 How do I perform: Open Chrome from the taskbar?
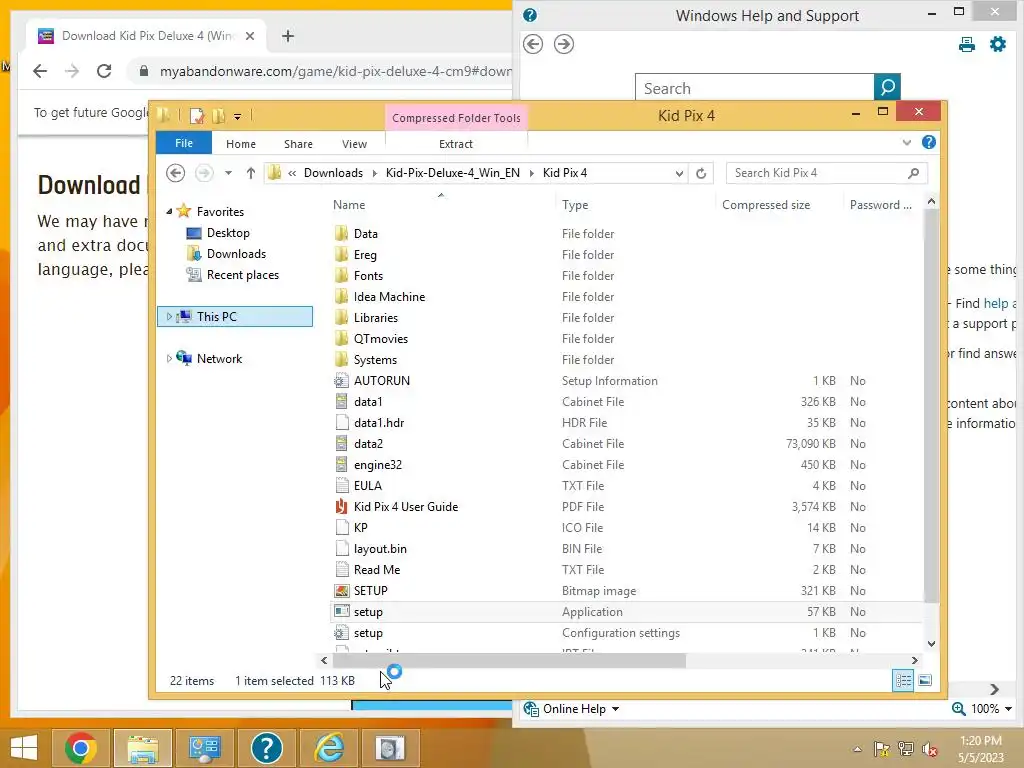(x=81, y=748)
